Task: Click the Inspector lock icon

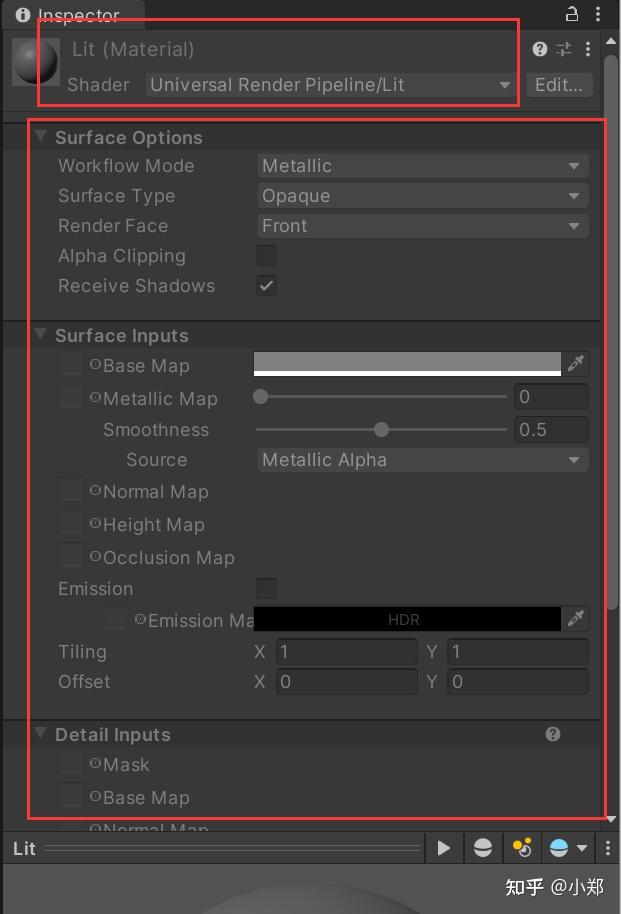Action: (572, 14)
